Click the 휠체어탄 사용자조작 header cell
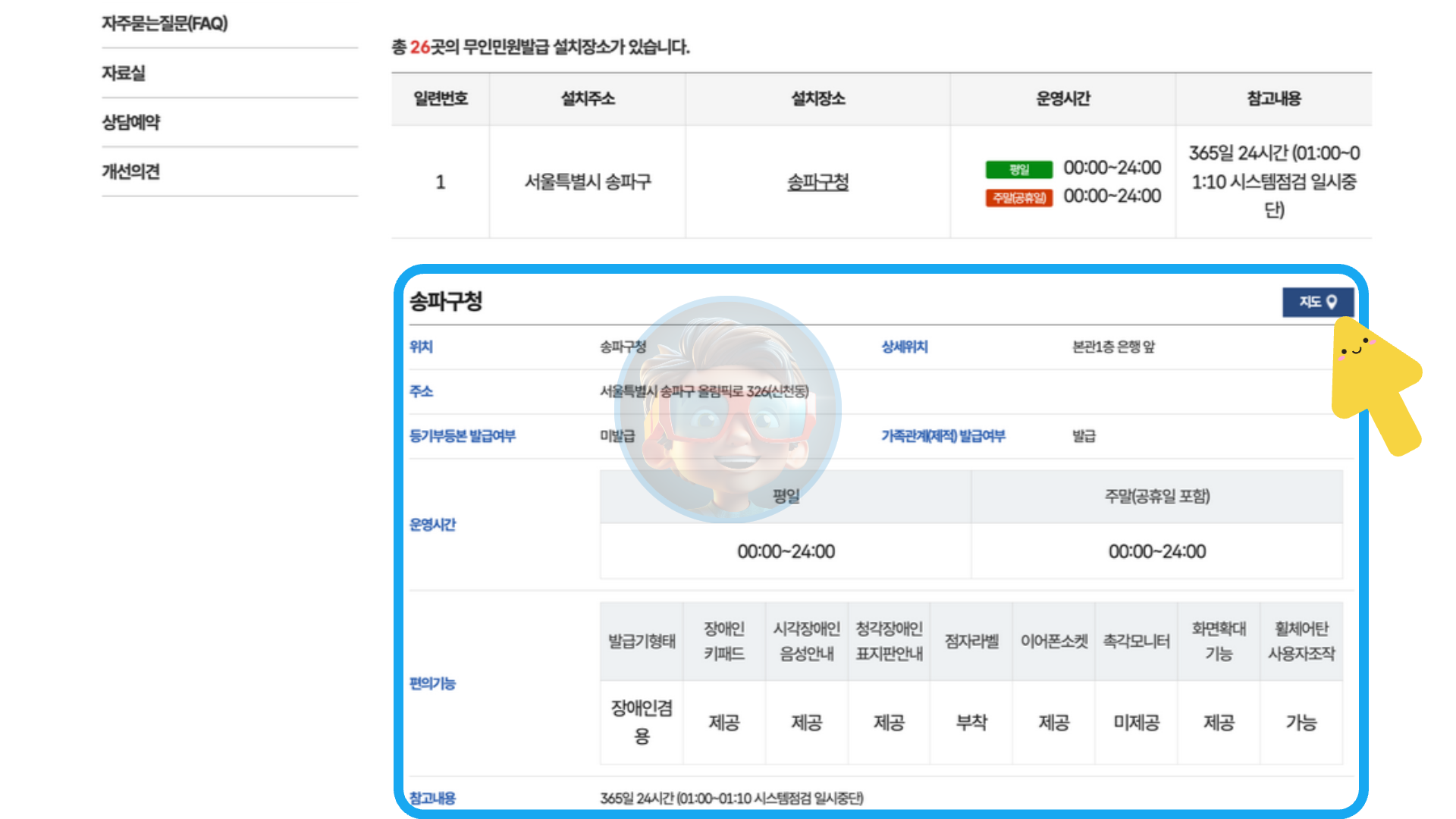The image size is (1456, 819). click(x=1301, y=642)
